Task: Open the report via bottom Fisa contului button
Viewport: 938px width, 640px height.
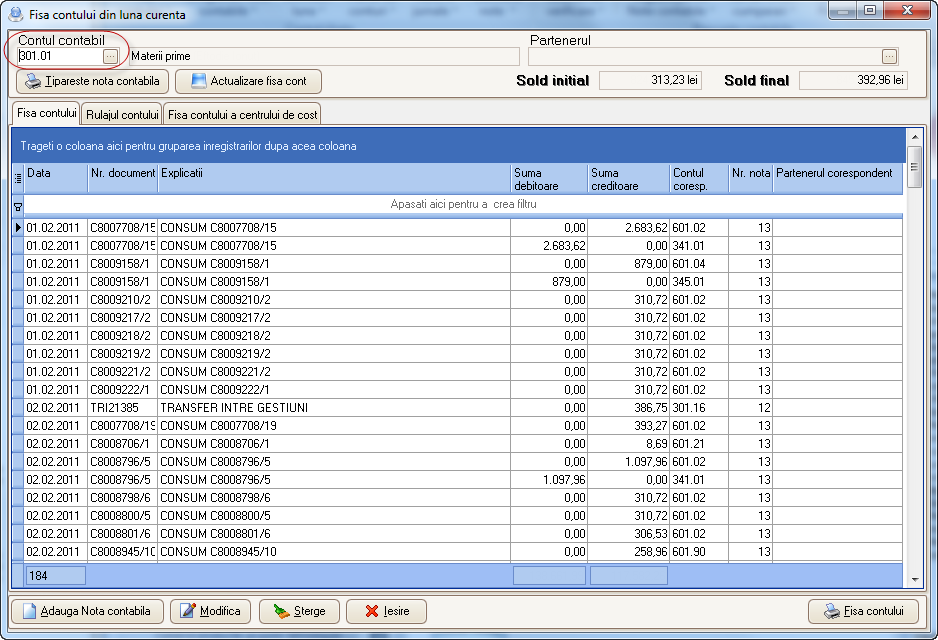Action: [x=863, y=611]
